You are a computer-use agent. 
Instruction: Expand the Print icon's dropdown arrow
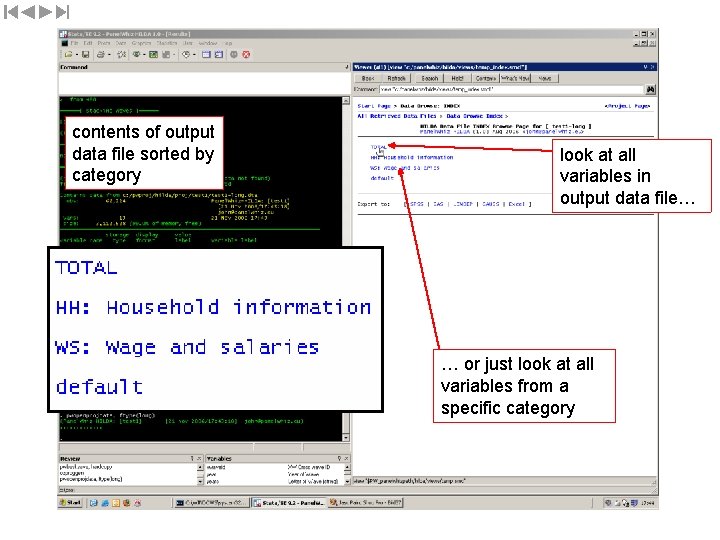point(109,55)
